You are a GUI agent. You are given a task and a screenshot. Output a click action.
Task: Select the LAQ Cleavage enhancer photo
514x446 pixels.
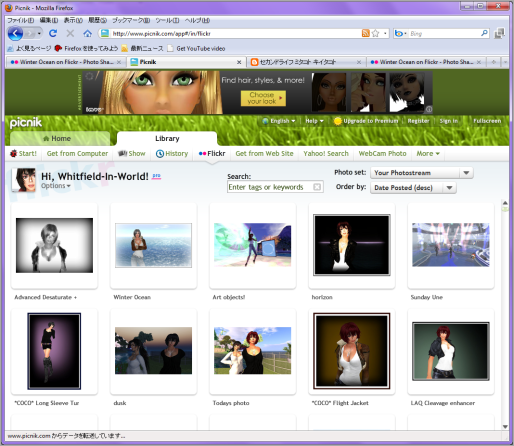[x=451, y=351]
